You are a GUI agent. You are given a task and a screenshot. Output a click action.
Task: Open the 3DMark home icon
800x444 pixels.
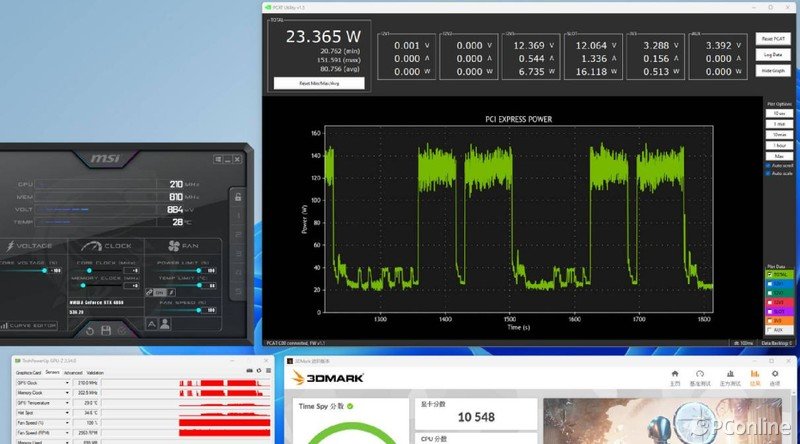click(675, 374)
